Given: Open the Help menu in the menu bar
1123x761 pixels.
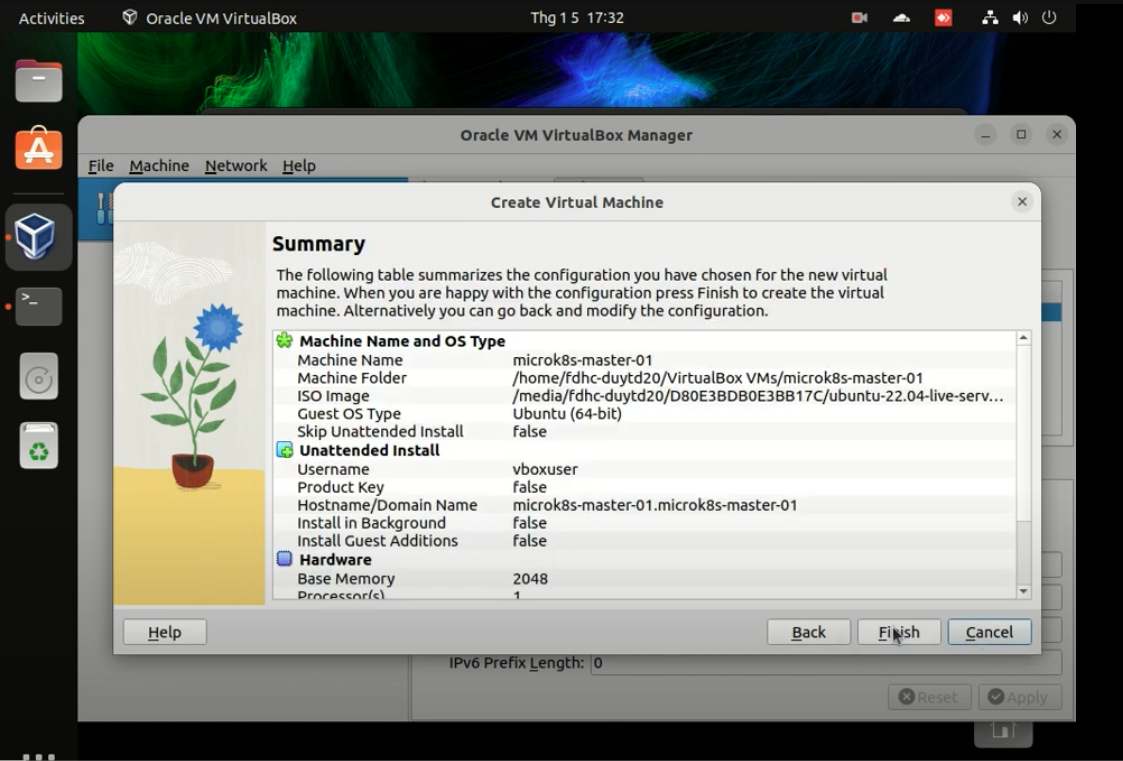Looking at the screenshot, I should [298, 165].
